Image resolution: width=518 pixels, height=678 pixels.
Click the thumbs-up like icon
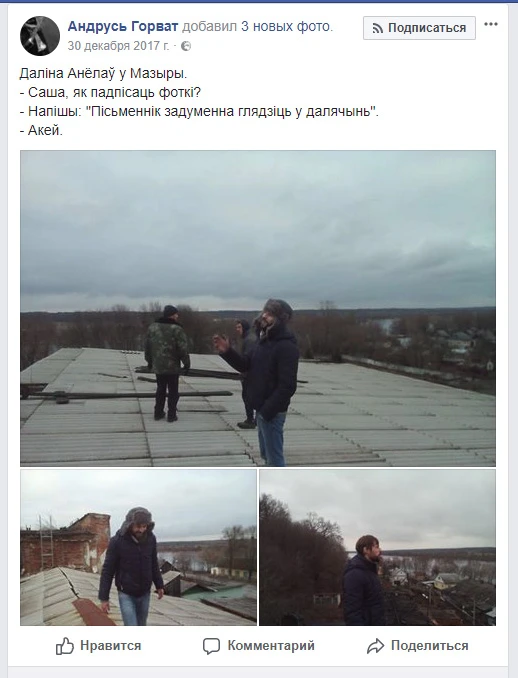[65, 646]
